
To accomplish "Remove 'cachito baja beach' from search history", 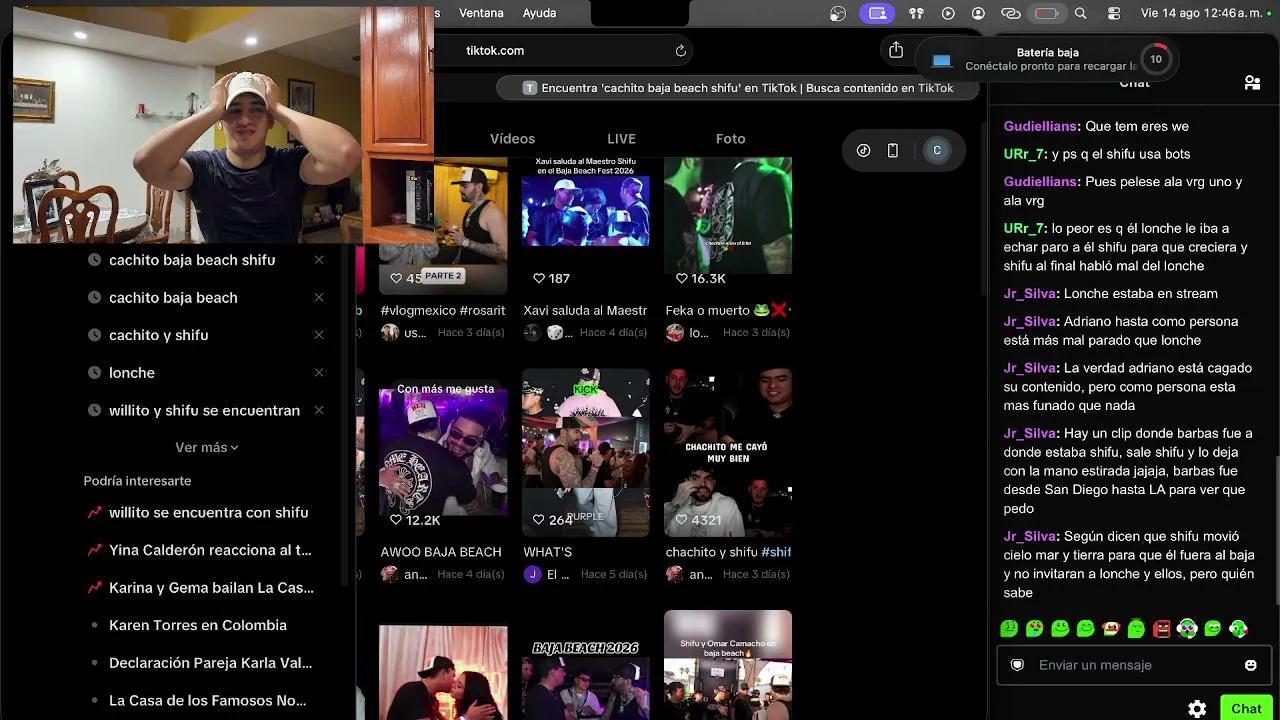I will [x=319, y=298].
